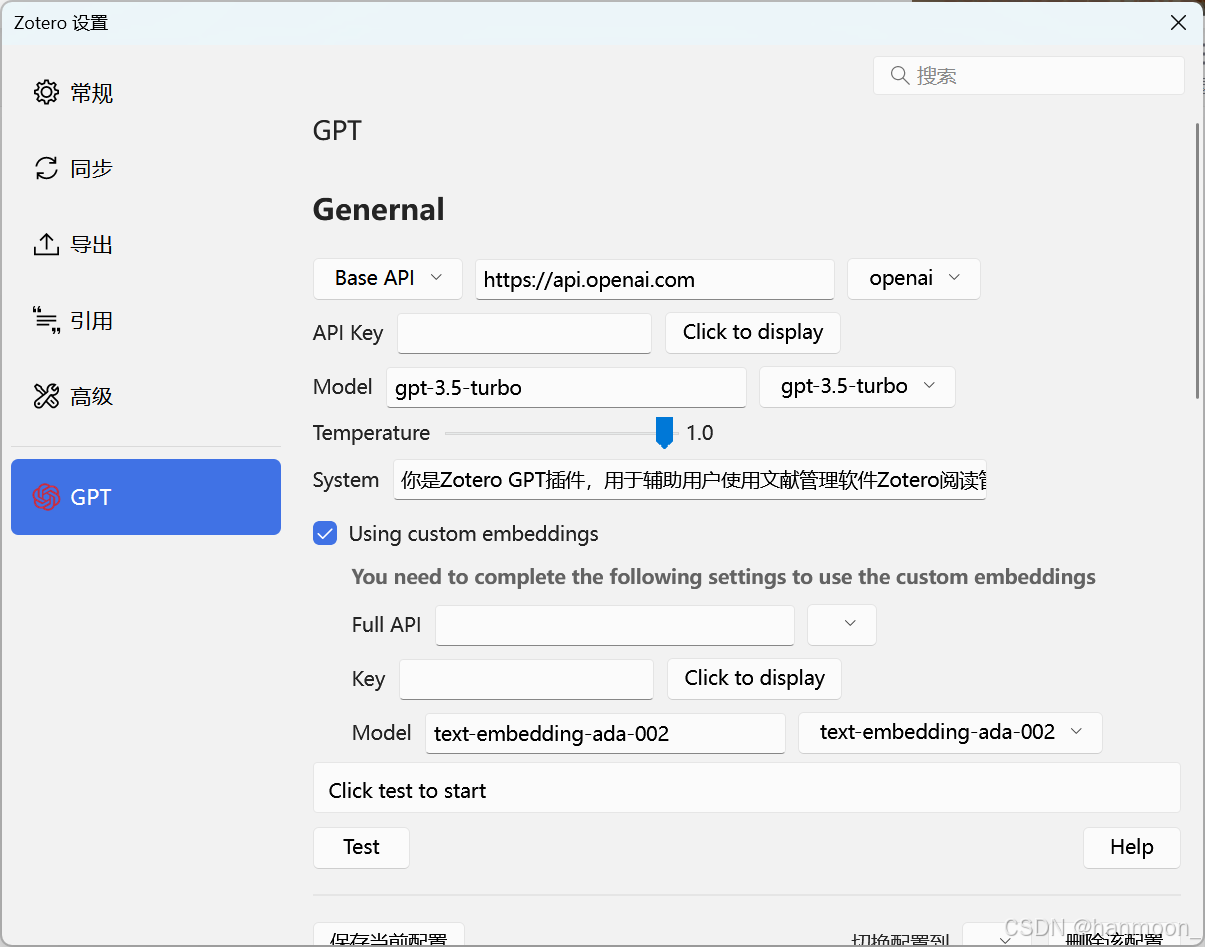Click the Test button

[361, 847]
